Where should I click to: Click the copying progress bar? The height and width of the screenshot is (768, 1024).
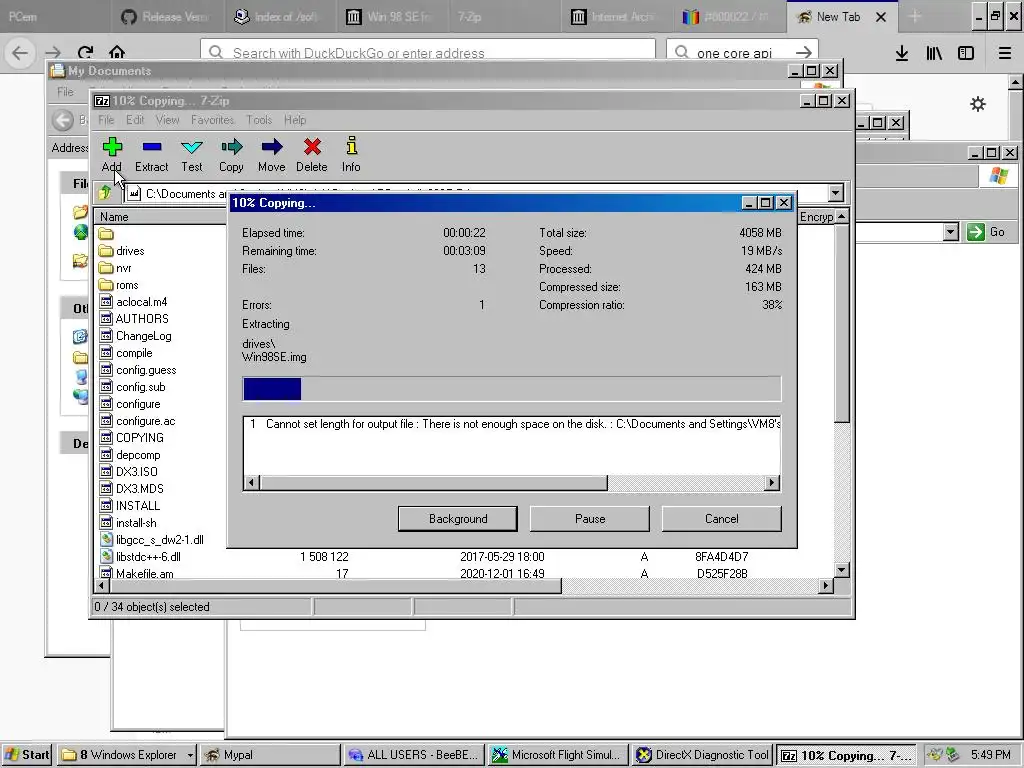pyautogui.click(x=511, y=389)
